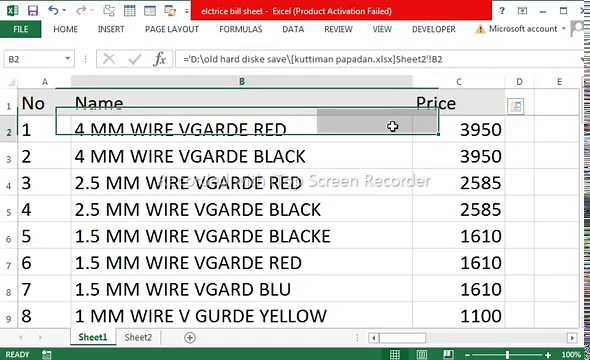Click the Cancel X icon in formula bar
The height and width of the screenshot is (360, 590).
pos(109,59)
